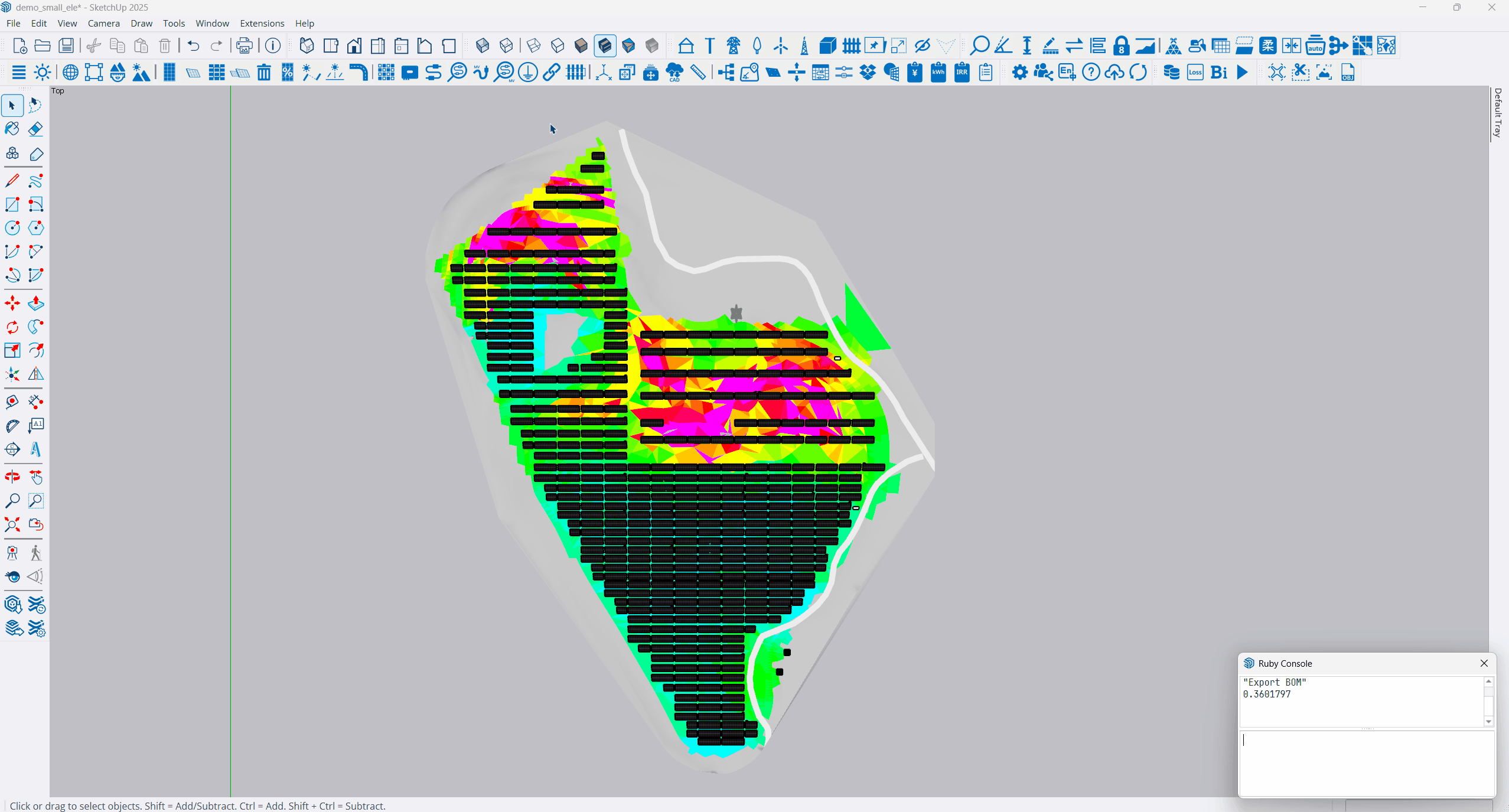Viewport: 1509px width, 812px height.
Task: Open the File menu
Action: pyautogui.click(x=13, y=23)
